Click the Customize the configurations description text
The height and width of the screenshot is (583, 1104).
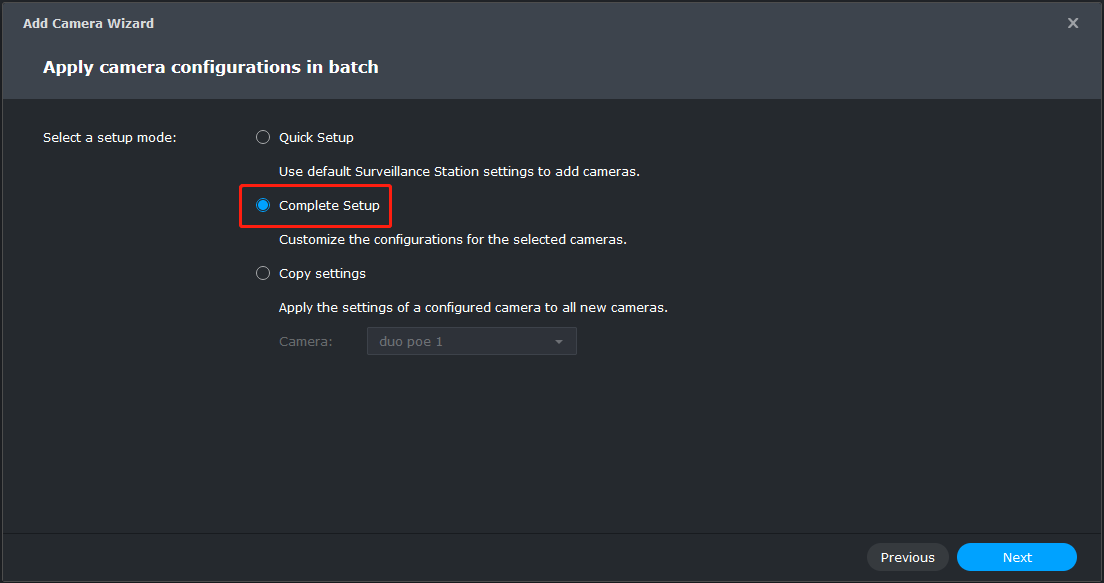pos(453,239)
